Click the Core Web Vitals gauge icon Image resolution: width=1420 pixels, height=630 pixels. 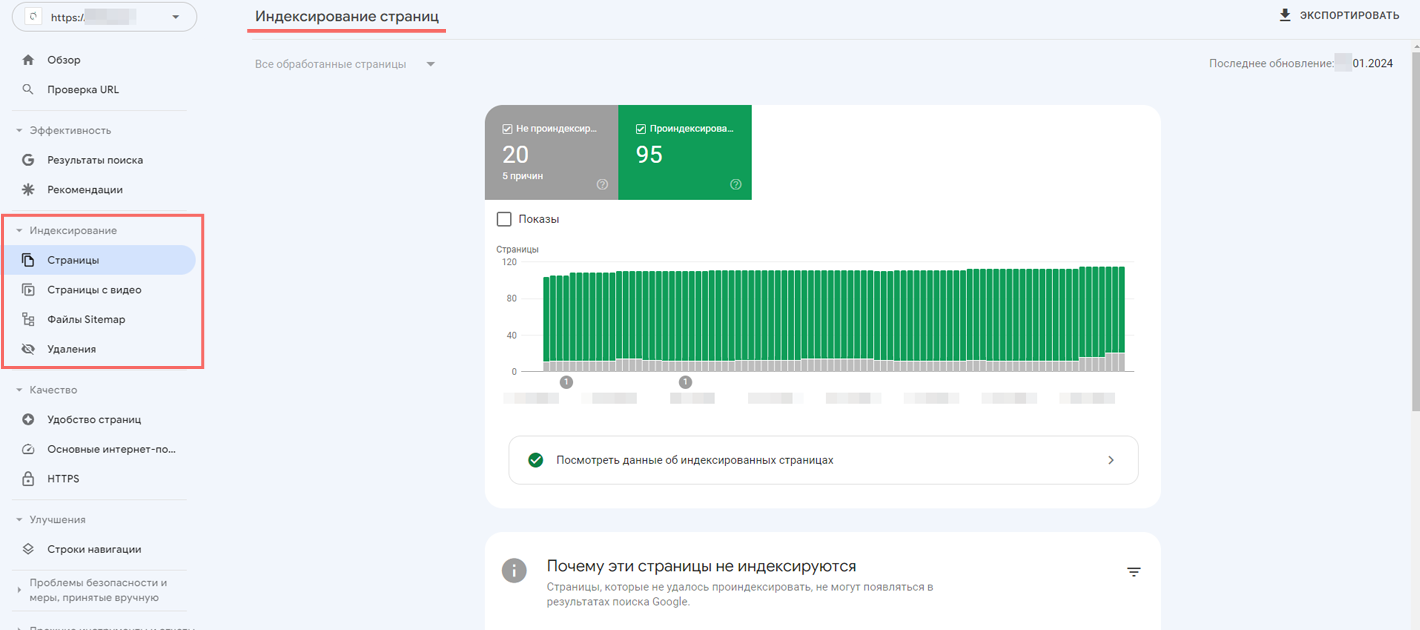[28, 449]
